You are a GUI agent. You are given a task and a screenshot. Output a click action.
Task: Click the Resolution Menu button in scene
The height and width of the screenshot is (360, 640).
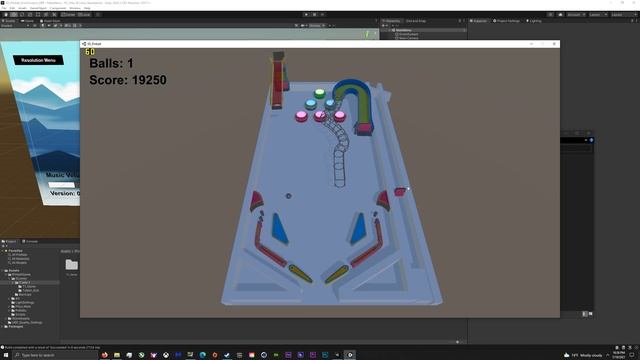point(38,60)
